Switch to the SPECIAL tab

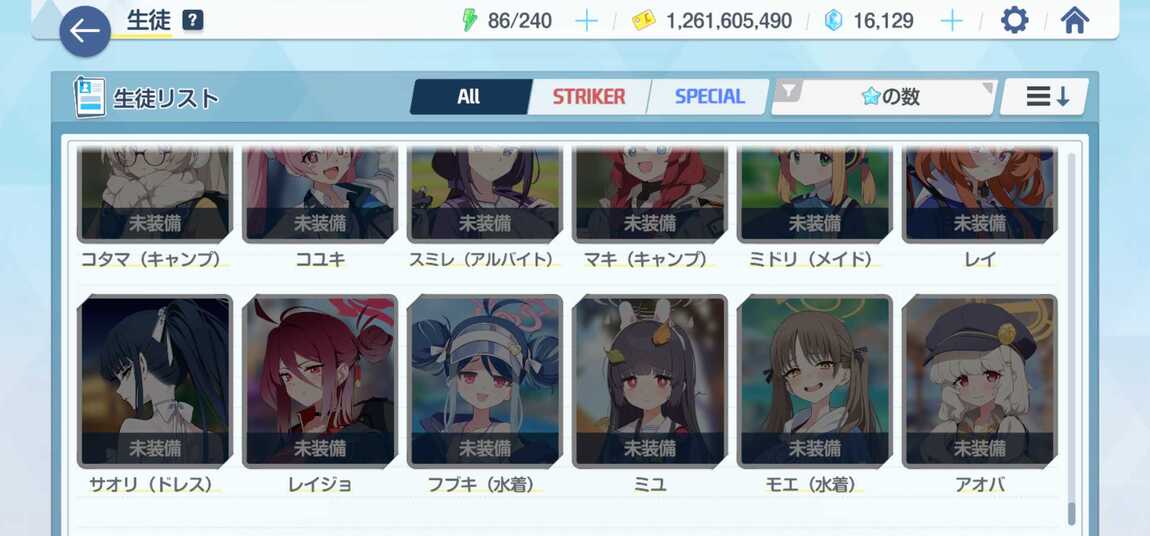pyautogui.click(x=709, y=97)
